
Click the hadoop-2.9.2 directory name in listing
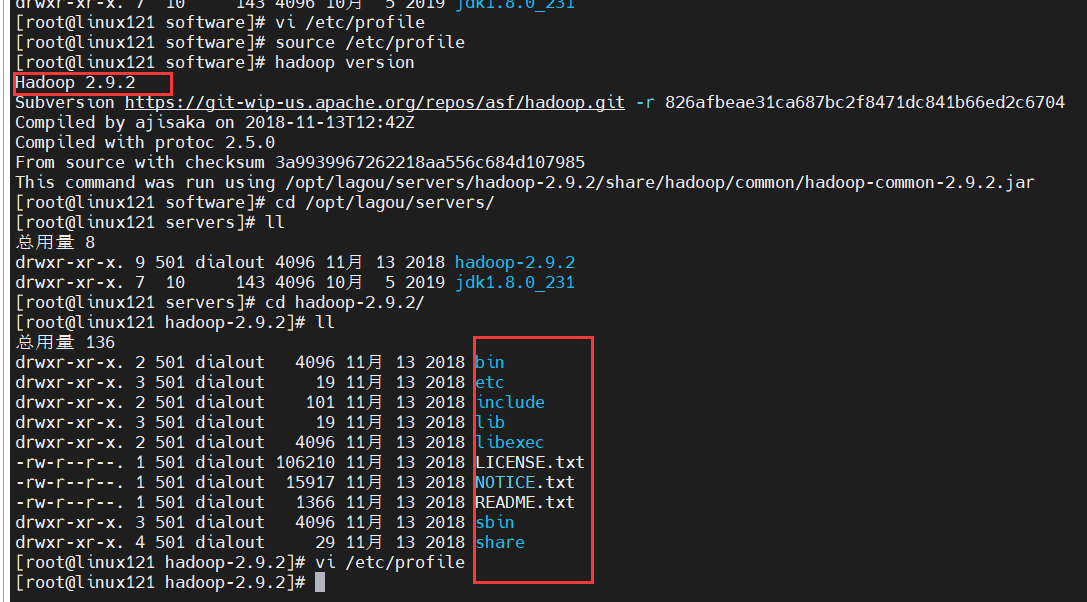pos(515,263)
